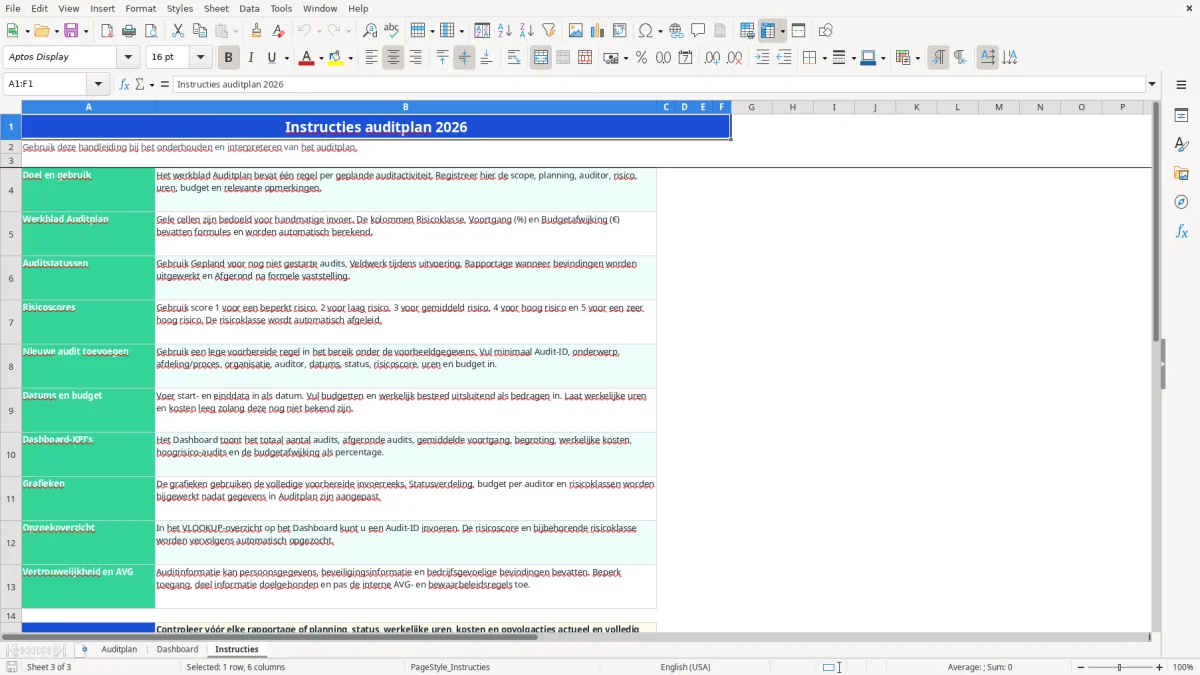Click zoom in plus button
The image size is (1200, 675).
1159,667
